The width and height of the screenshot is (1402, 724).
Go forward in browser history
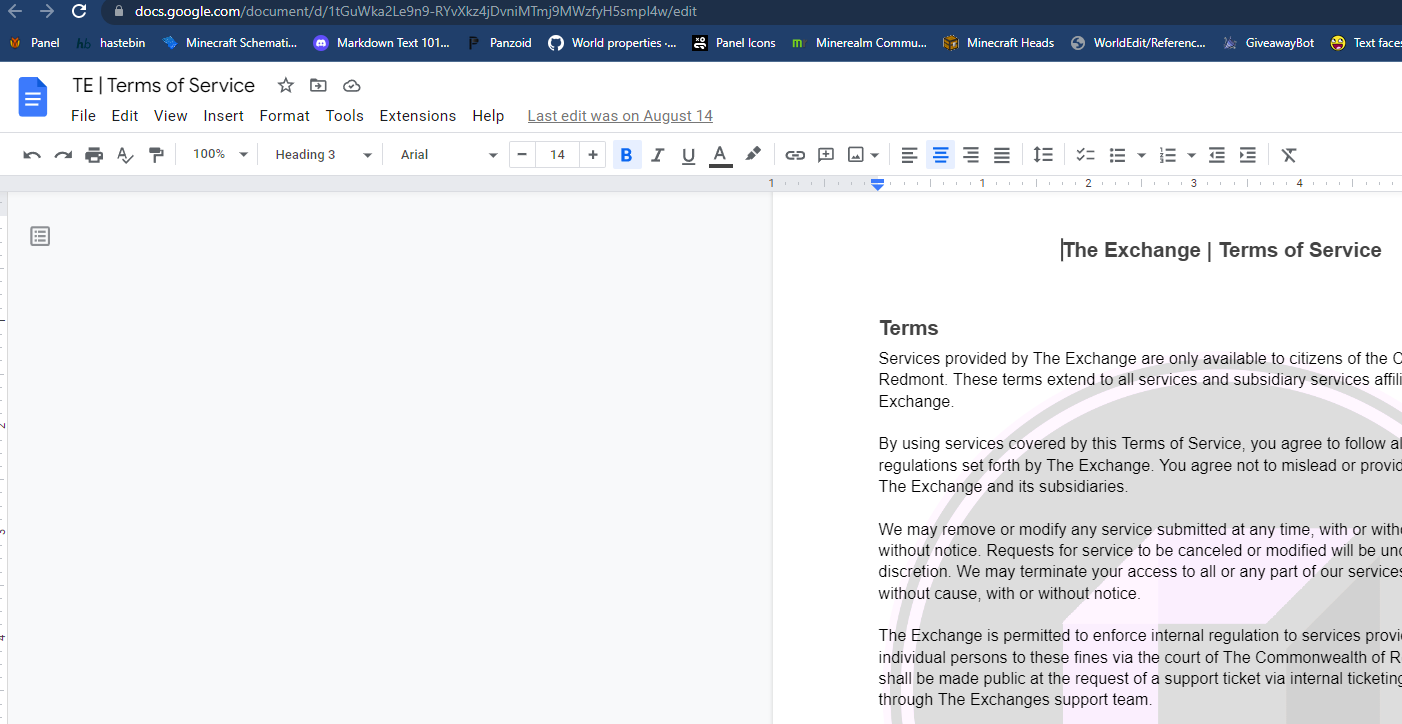[x=46, y=12]
